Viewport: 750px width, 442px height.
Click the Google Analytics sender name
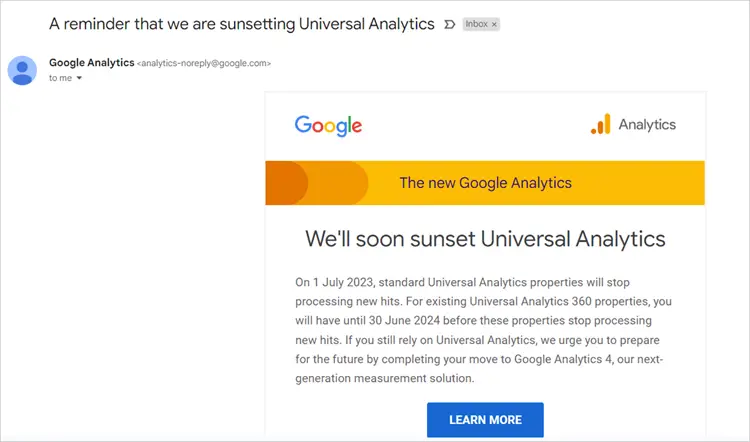pos(91,63)
